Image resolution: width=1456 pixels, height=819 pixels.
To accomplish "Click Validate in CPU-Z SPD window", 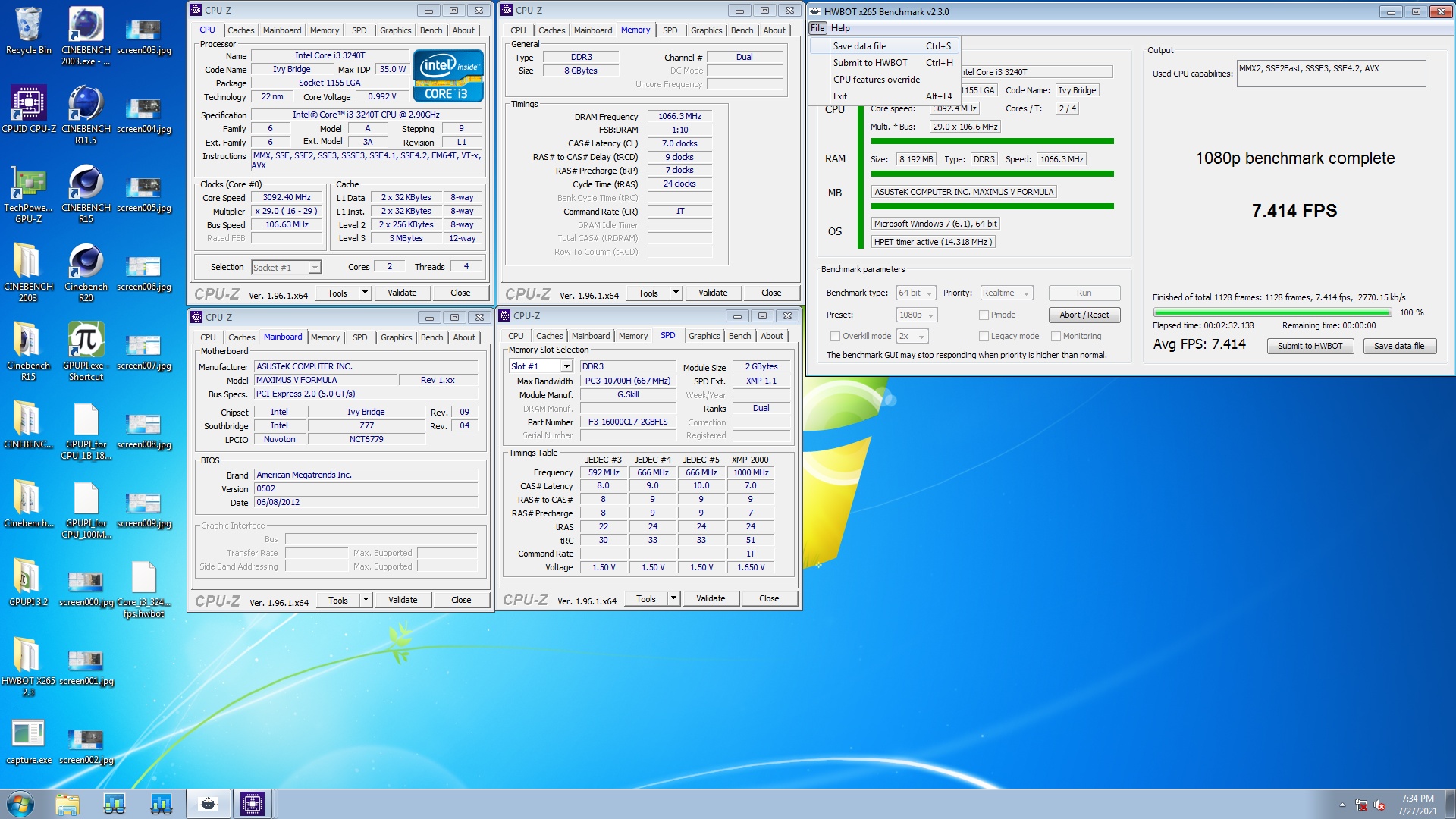I will point(711,598).
